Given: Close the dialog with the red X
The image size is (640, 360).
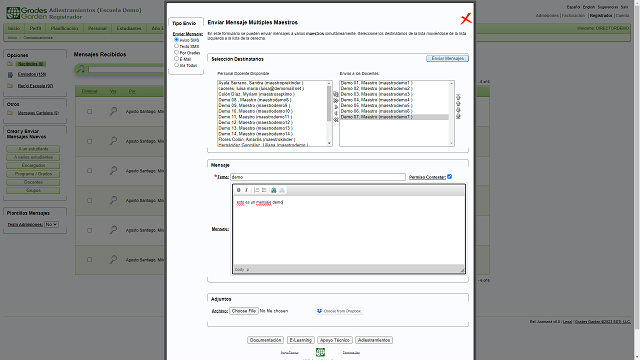Looking at the screenshot, I should pos(466,19).
